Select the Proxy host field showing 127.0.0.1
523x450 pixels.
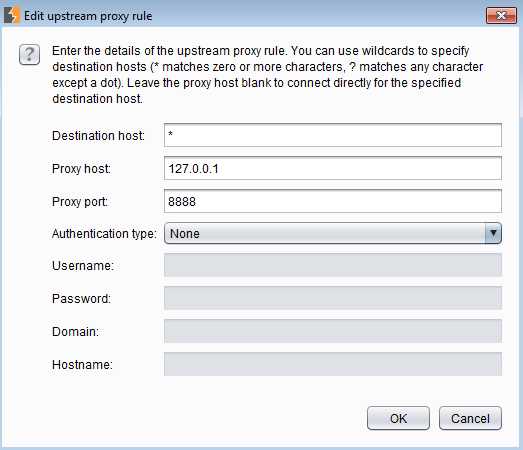coord(333,168)
